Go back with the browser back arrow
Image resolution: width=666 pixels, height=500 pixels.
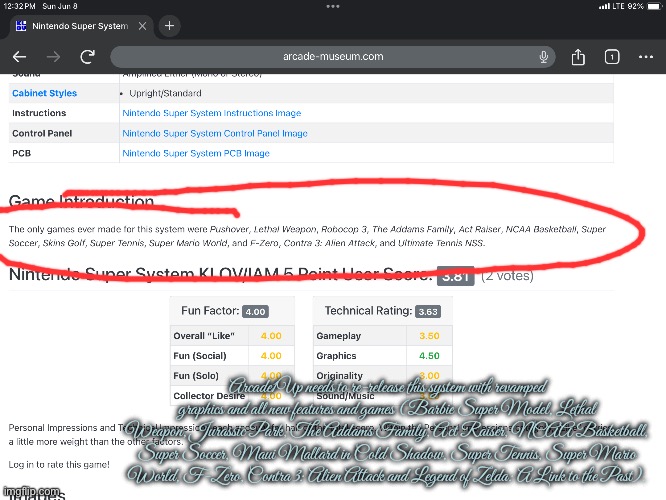pos(20,56)
